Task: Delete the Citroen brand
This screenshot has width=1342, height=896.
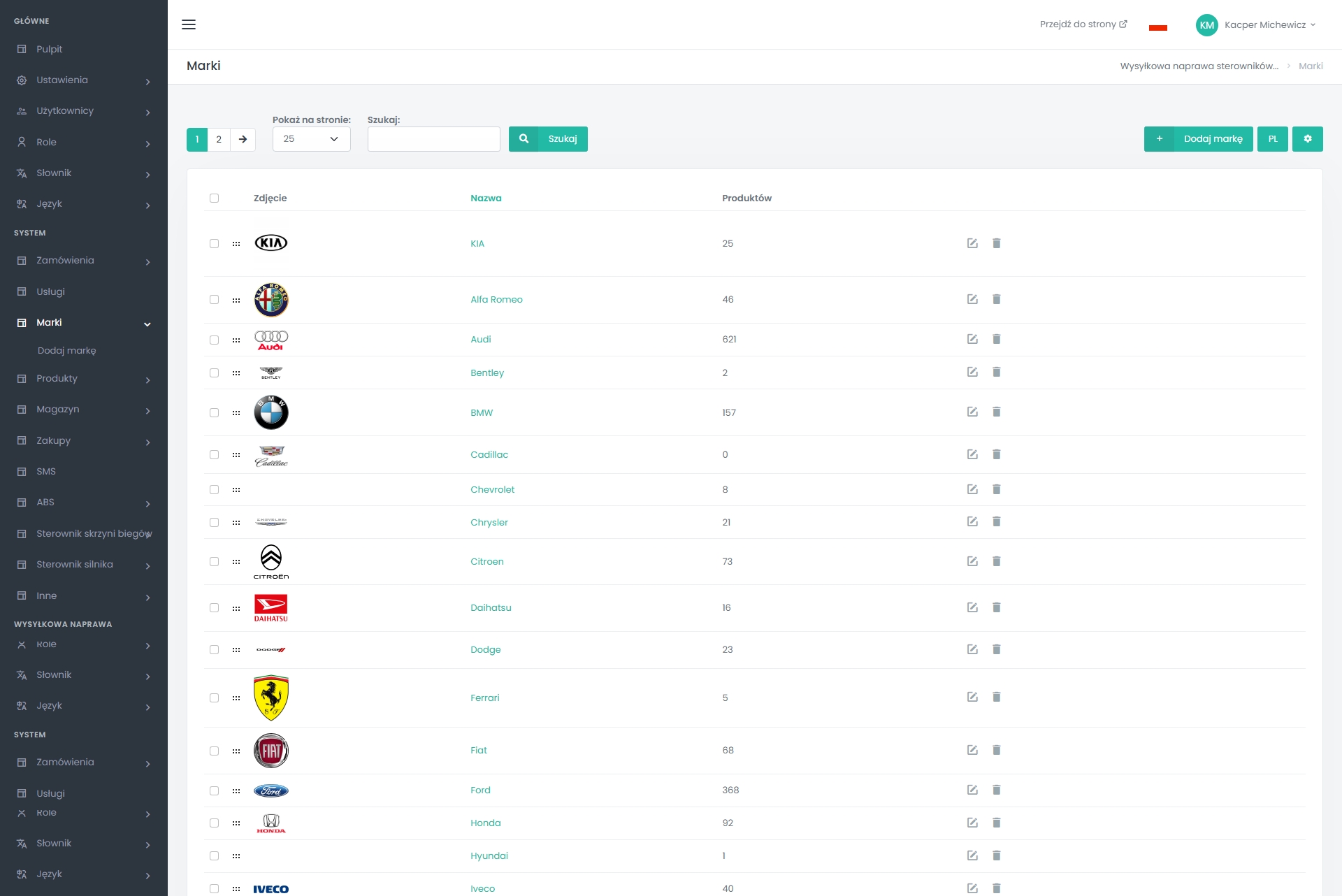Action: [x=997, y=561]
